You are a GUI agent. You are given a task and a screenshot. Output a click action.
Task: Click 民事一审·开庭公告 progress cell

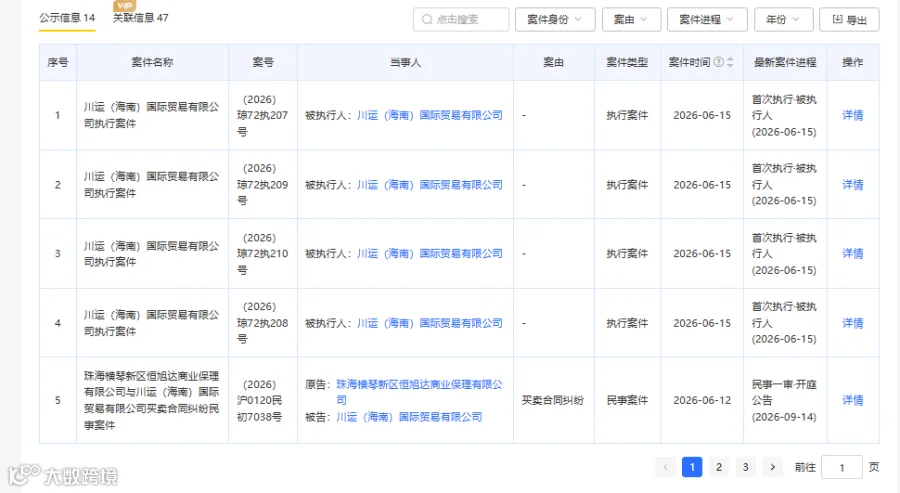click(x=785, y=400)
